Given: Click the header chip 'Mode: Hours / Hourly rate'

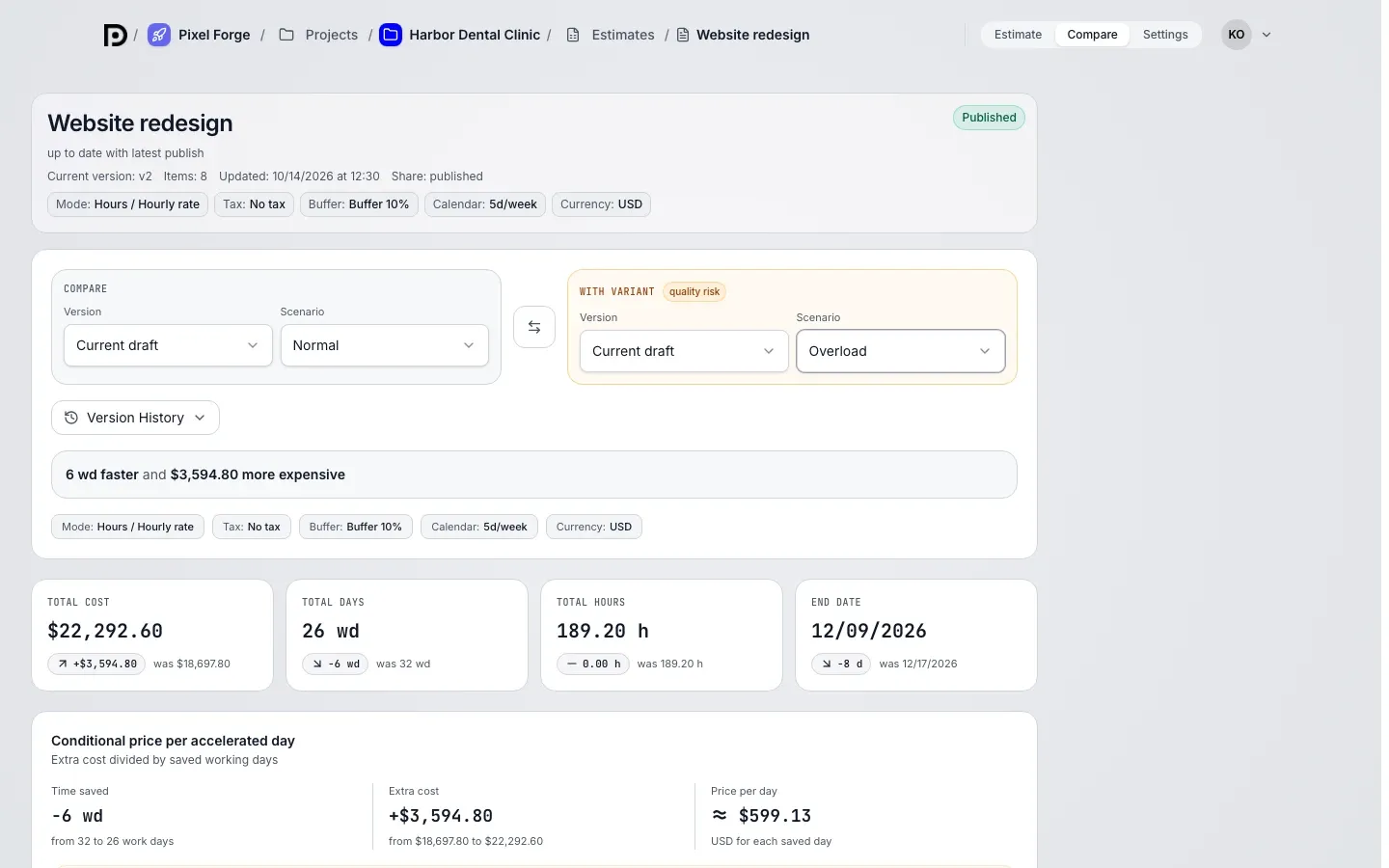Looking at the screenshot, I should click(x=127, y=204).
